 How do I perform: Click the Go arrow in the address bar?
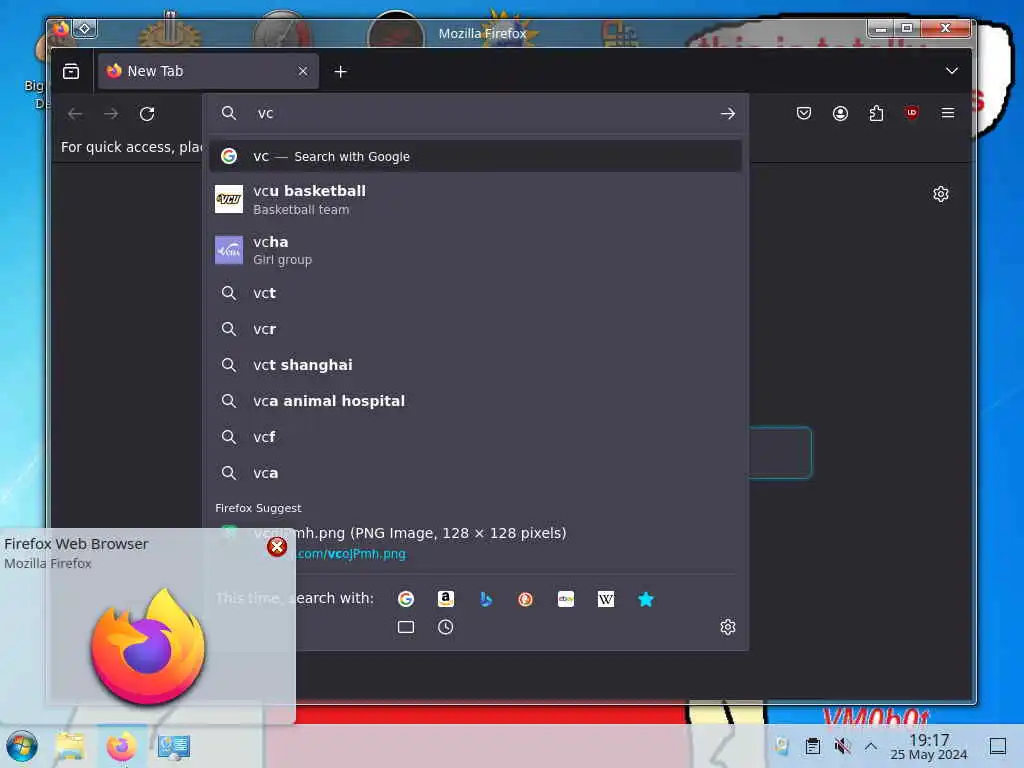[x=728, y=114]
